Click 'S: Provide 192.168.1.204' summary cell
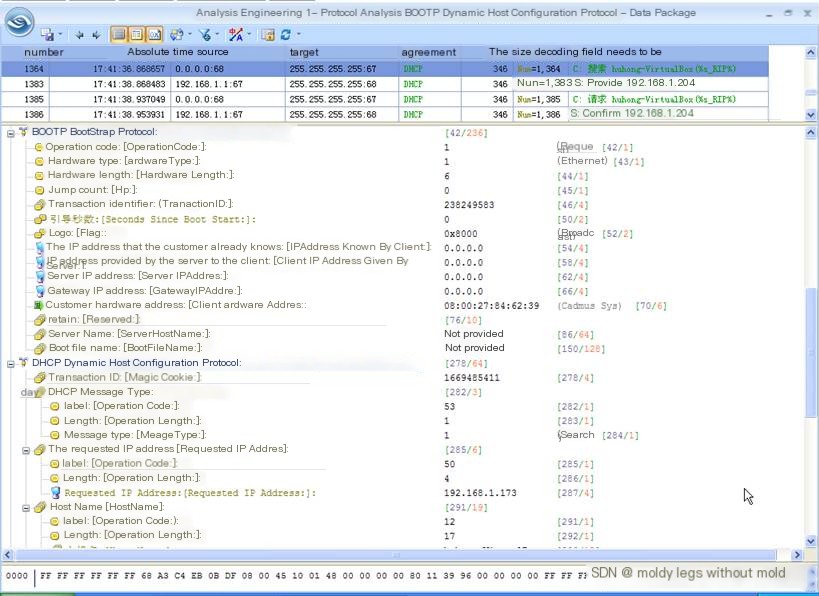 click(x=635, y=83)
